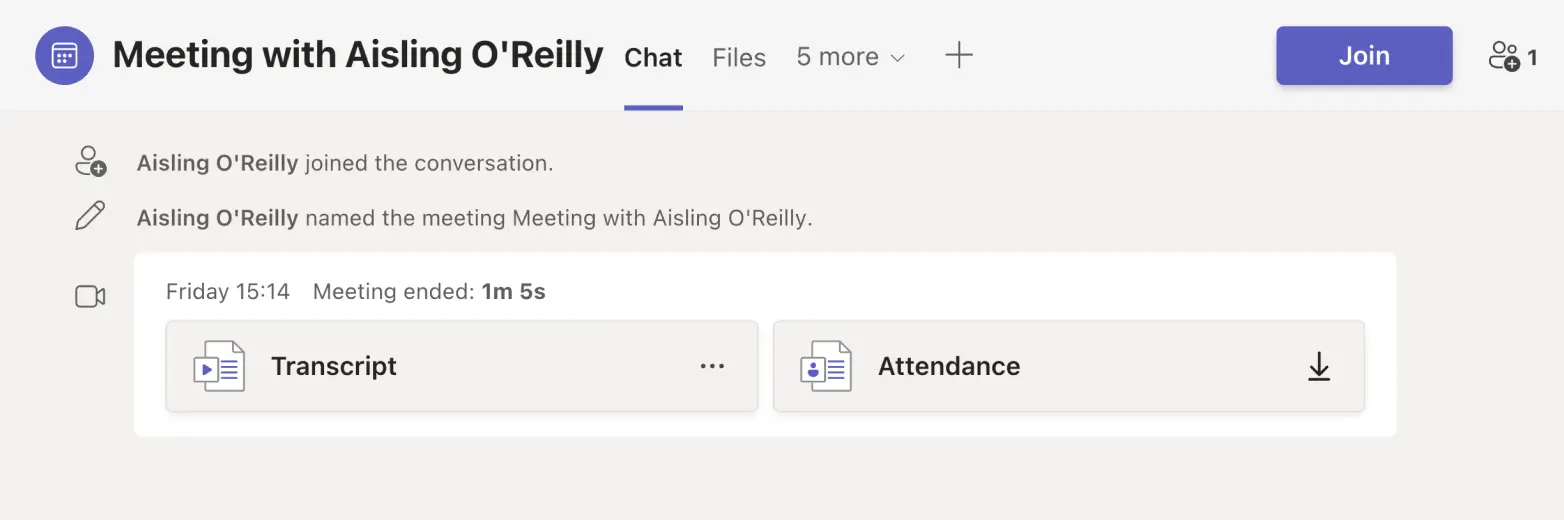Click the Transcript document icon
The image size is (1564, 520).
tap(219, 366)
